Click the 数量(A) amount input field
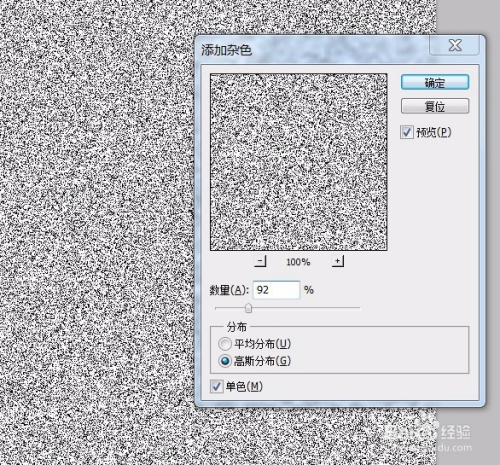 (x=276, y=290)
